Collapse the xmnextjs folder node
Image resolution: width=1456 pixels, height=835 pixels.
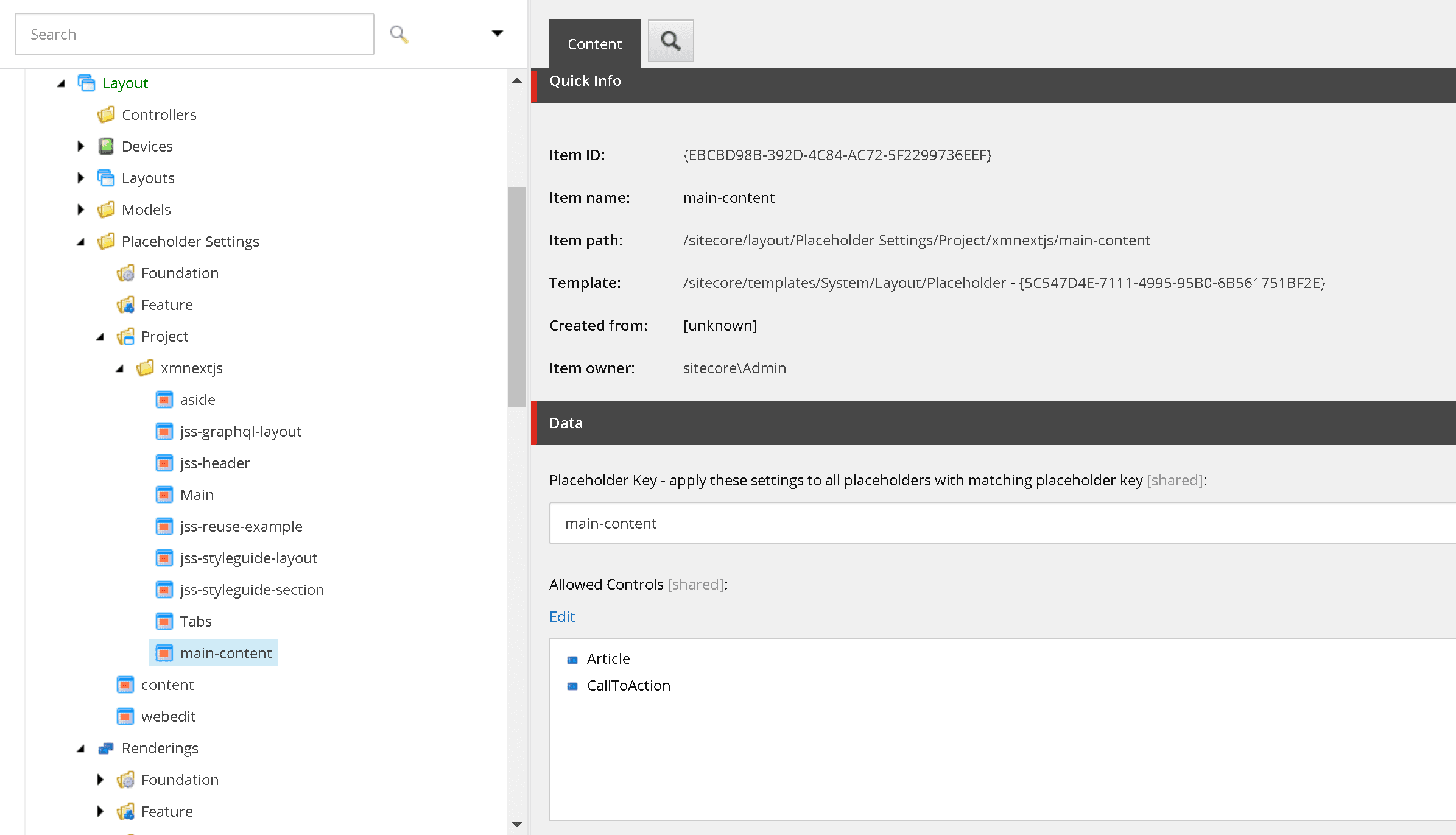[x=121, y=368]
